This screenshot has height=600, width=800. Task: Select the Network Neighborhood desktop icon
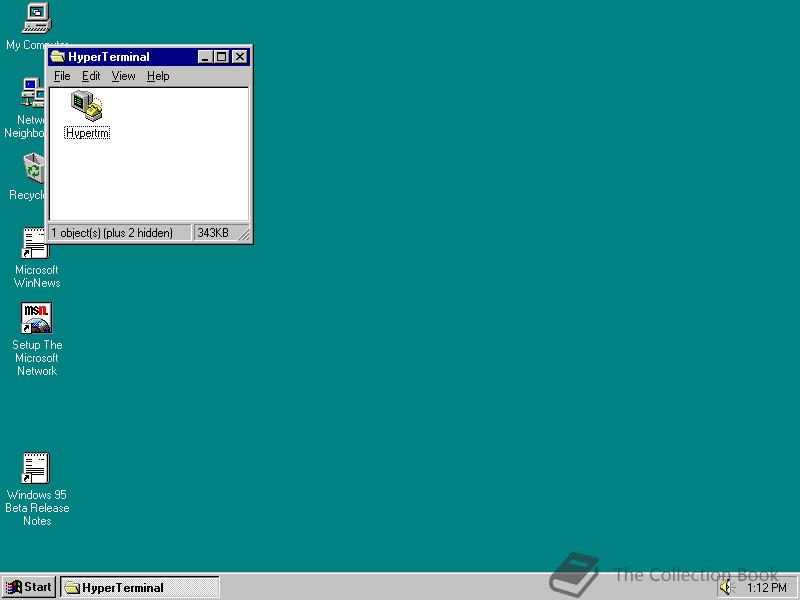(33, 93)
